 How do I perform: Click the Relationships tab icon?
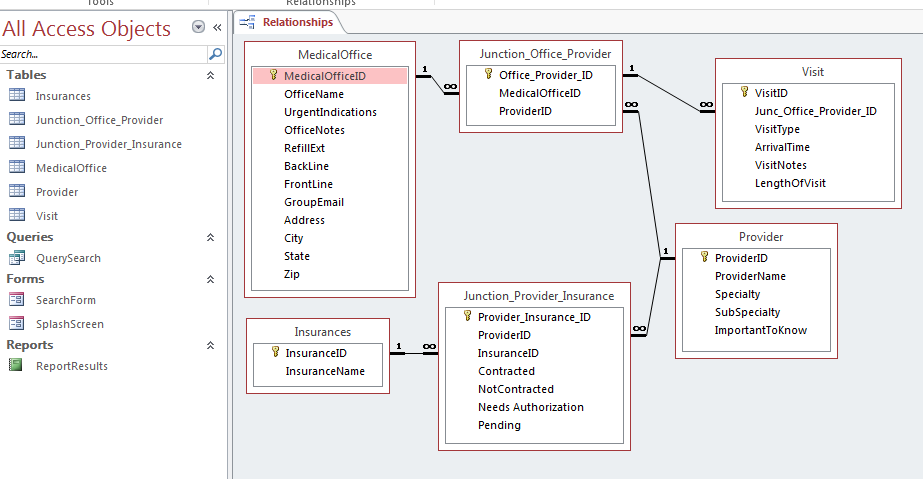(x=248, y=22)
